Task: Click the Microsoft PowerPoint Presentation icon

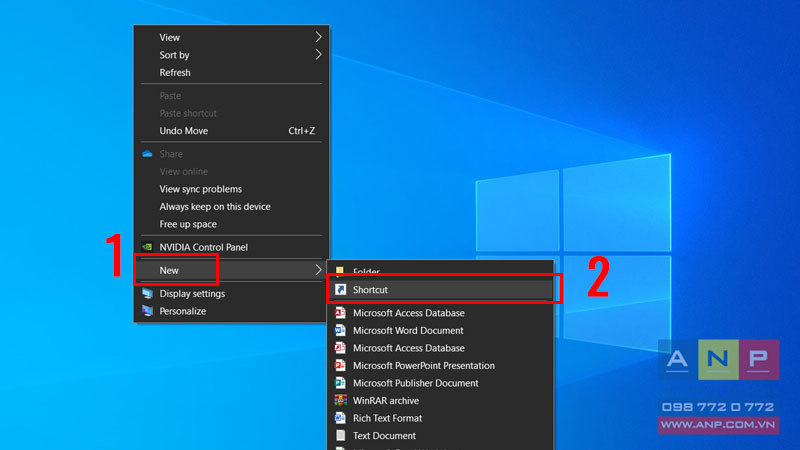Action: [340, 365]
